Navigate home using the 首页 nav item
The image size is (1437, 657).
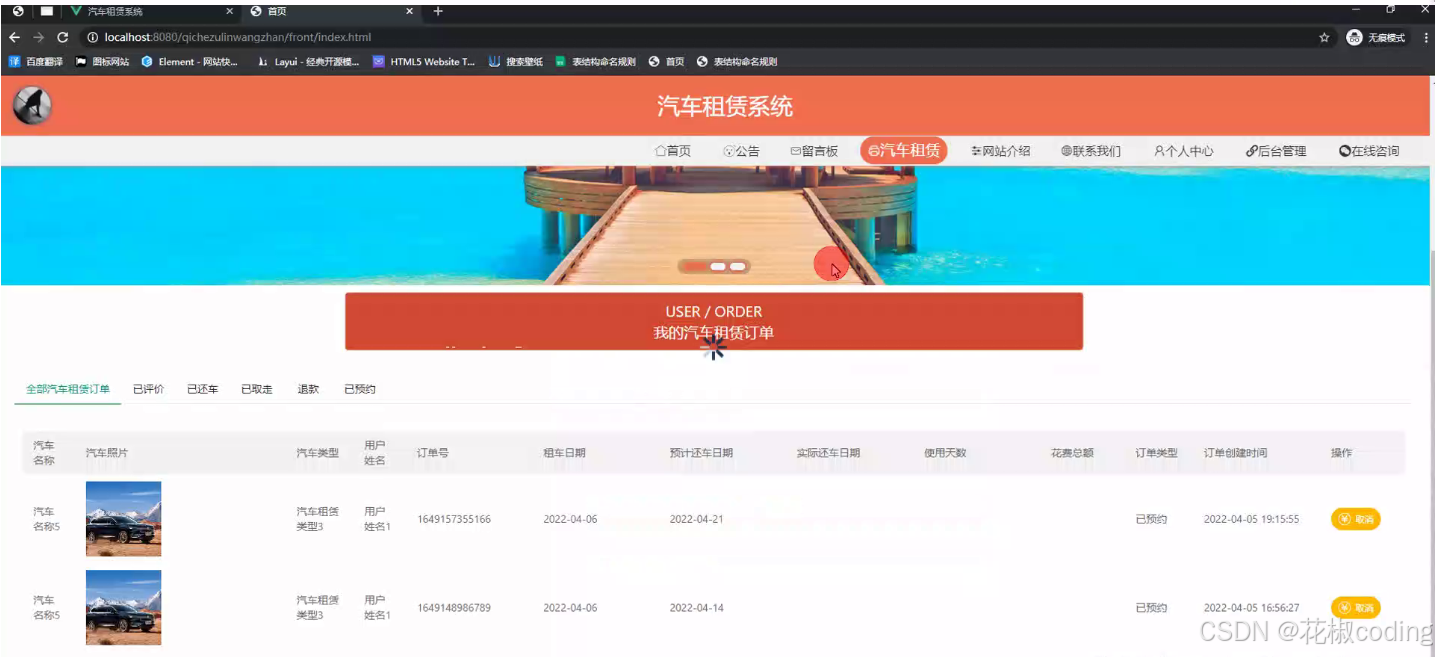point(673,150)
